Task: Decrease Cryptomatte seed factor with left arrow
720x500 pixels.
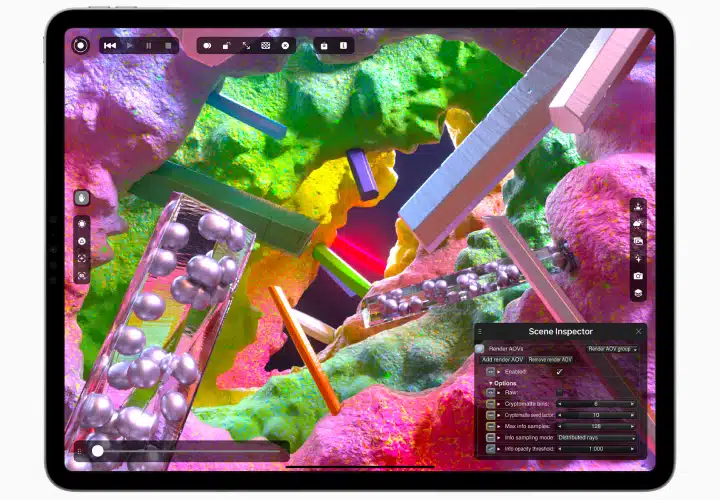Action: tap(560, 415)
